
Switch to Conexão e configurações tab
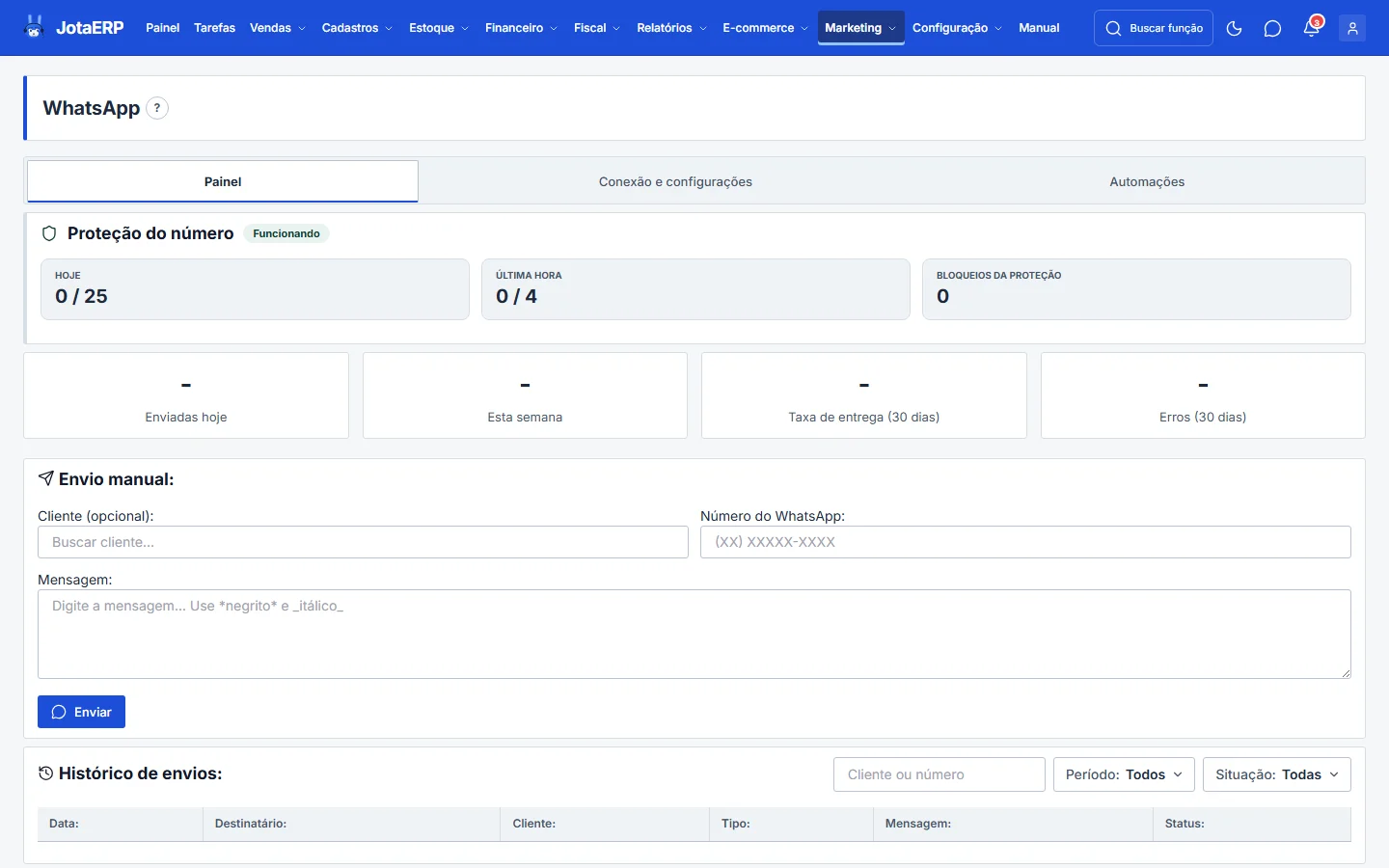click(675, 181)
